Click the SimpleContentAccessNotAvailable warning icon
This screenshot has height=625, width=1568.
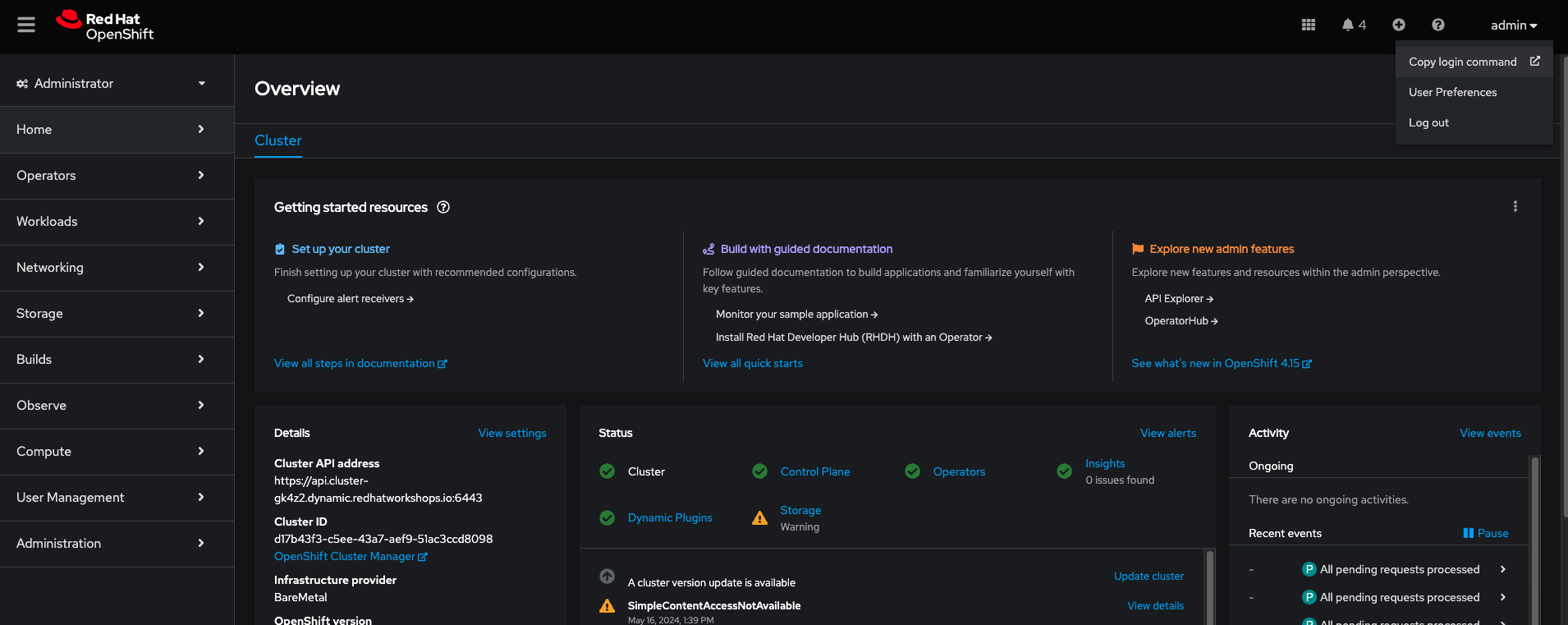(x=607, y=606)
